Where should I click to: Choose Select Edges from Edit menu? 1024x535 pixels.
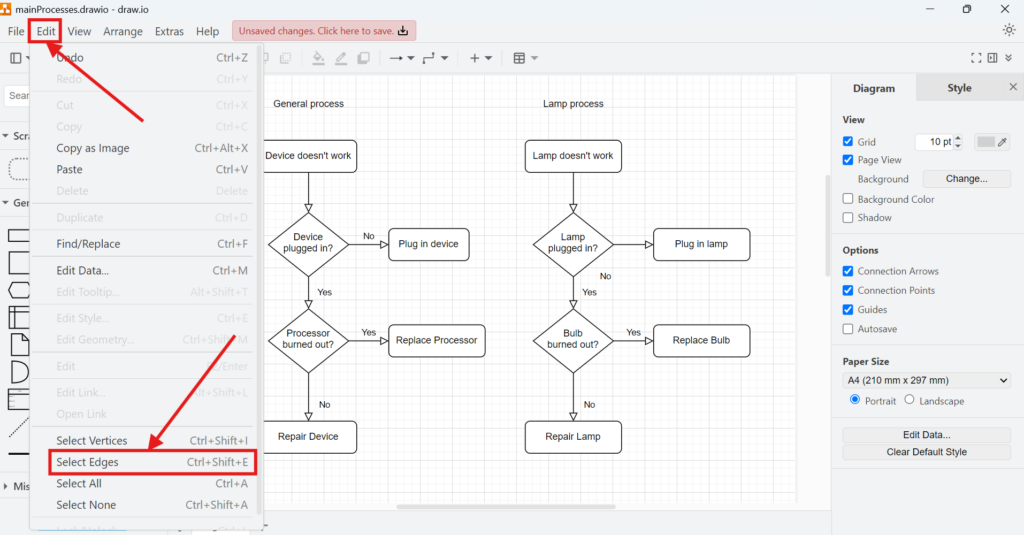pyautogui.click(x=88, y=462)
